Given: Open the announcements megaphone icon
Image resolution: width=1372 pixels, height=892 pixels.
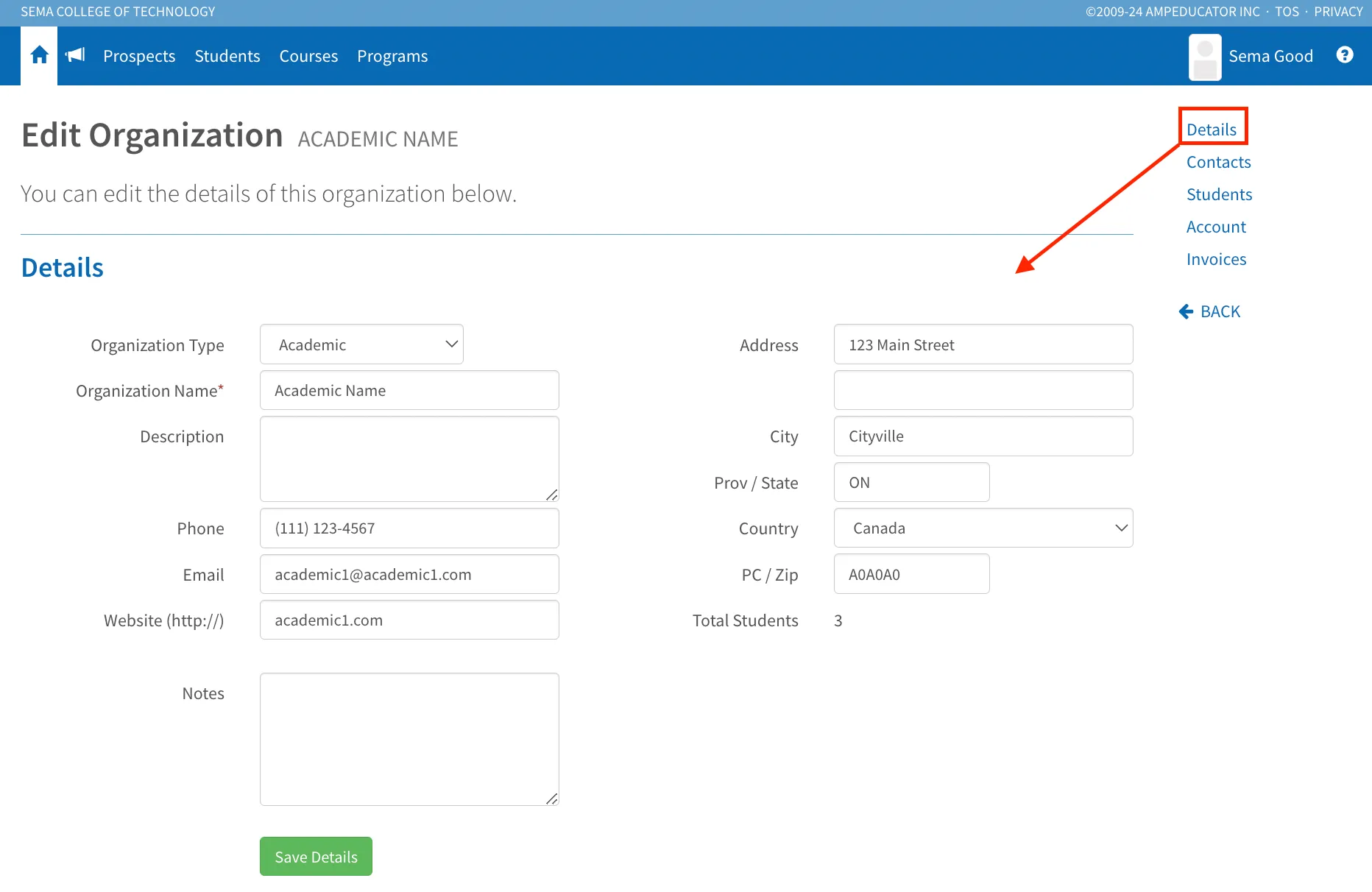Looking at the screenshot, I should click(75, 55).
